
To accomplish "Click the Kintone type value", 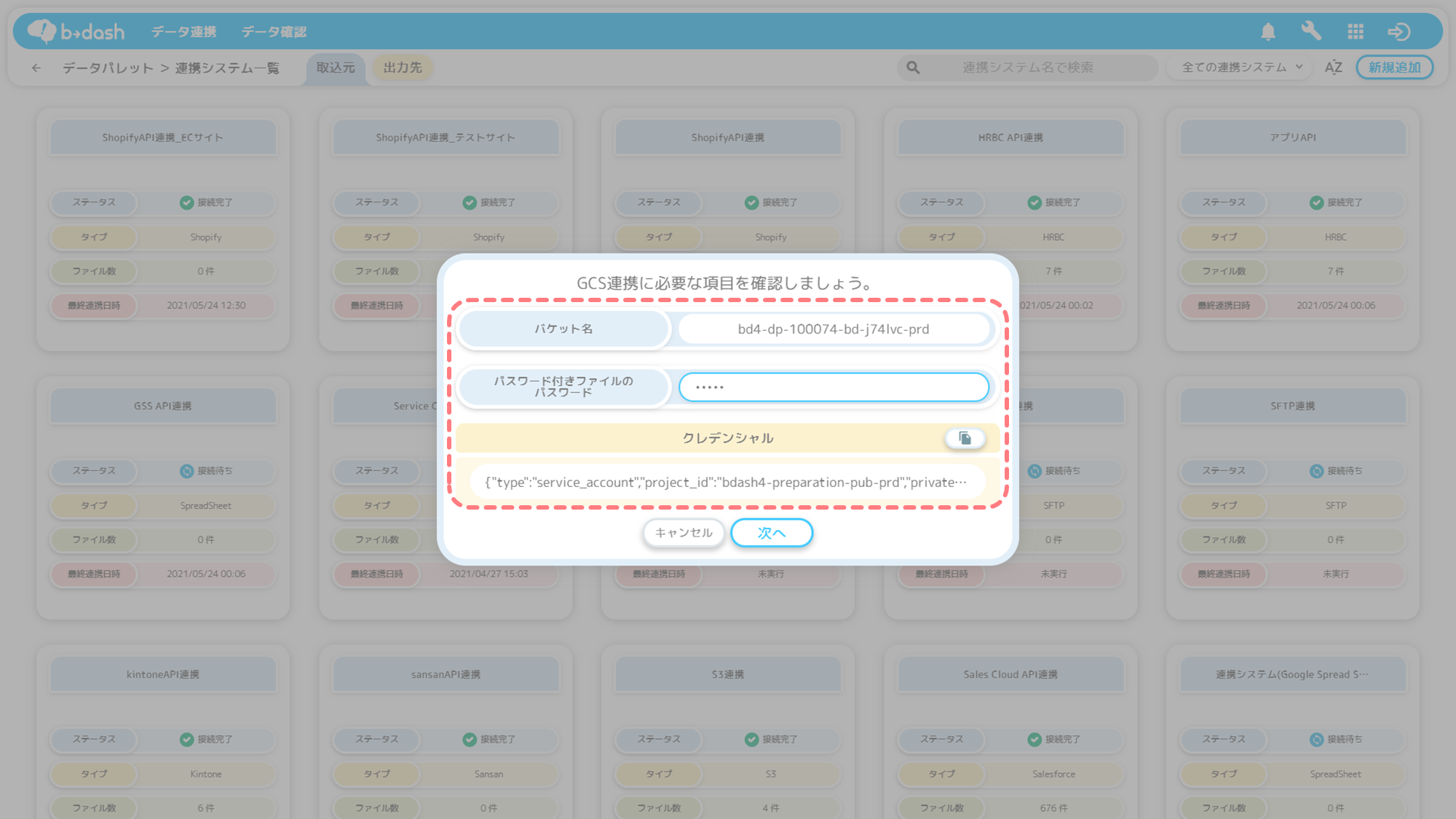I will (x=206, y=774).
